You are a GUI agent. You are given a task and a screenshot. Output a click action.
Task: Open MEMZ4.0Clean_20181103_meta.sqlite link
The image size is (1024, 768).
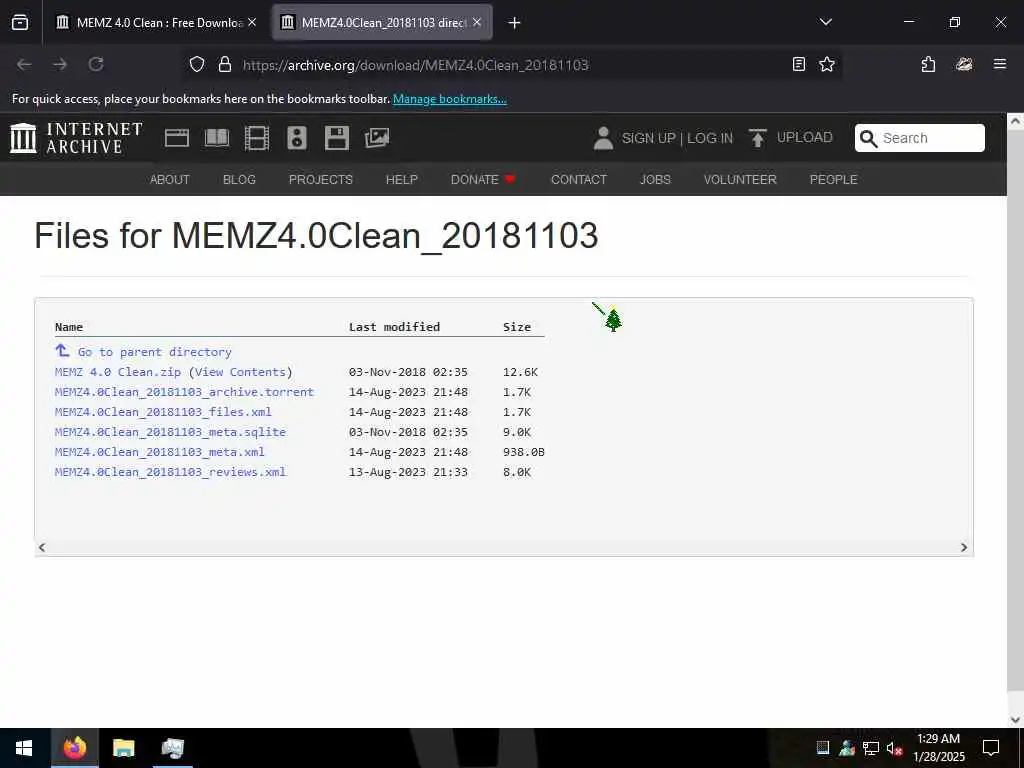(170, 432)
